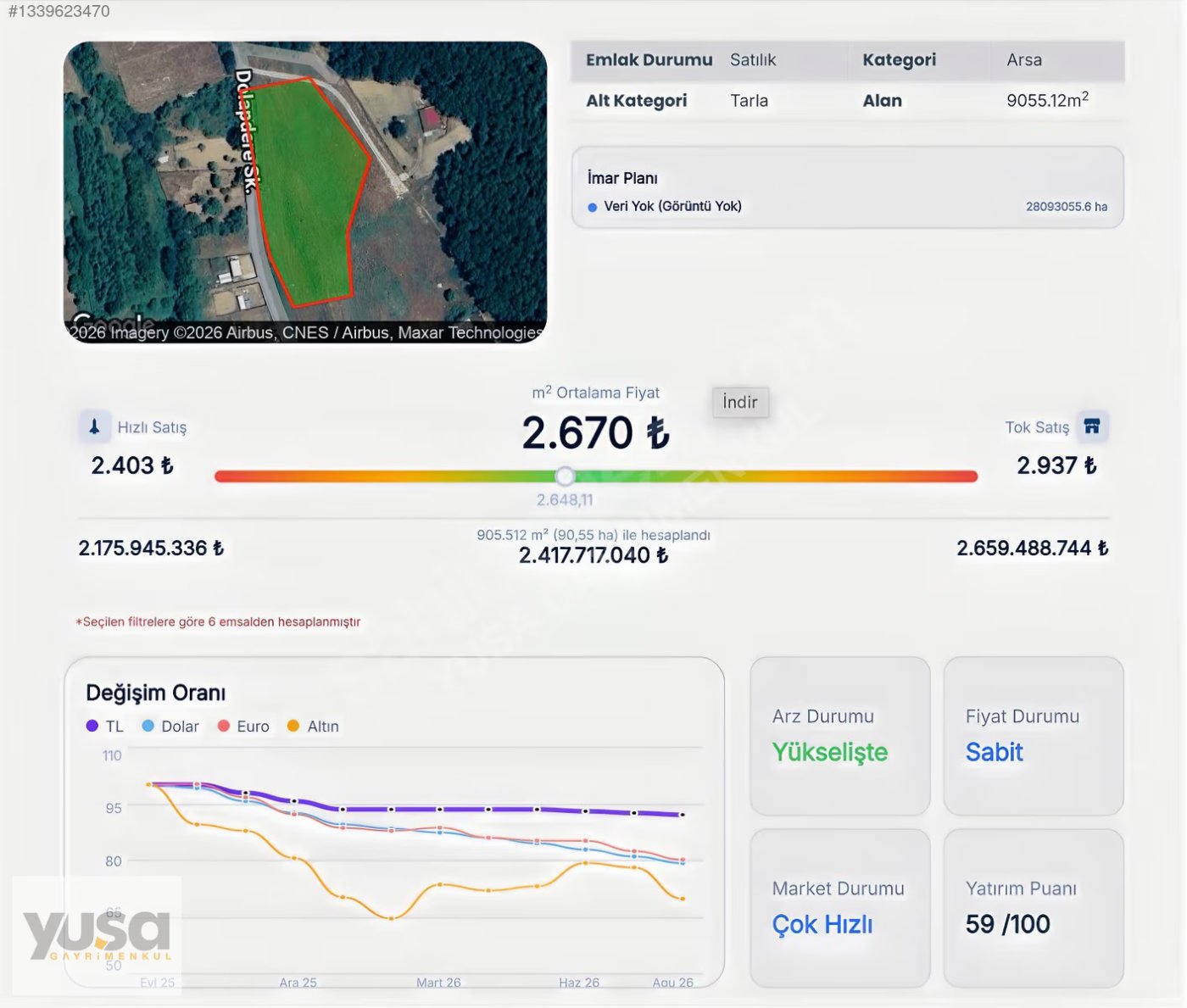Click the 28093055.6 ha value
The height and width of the screenshot is (1008, 1187).
(1067, 207)
